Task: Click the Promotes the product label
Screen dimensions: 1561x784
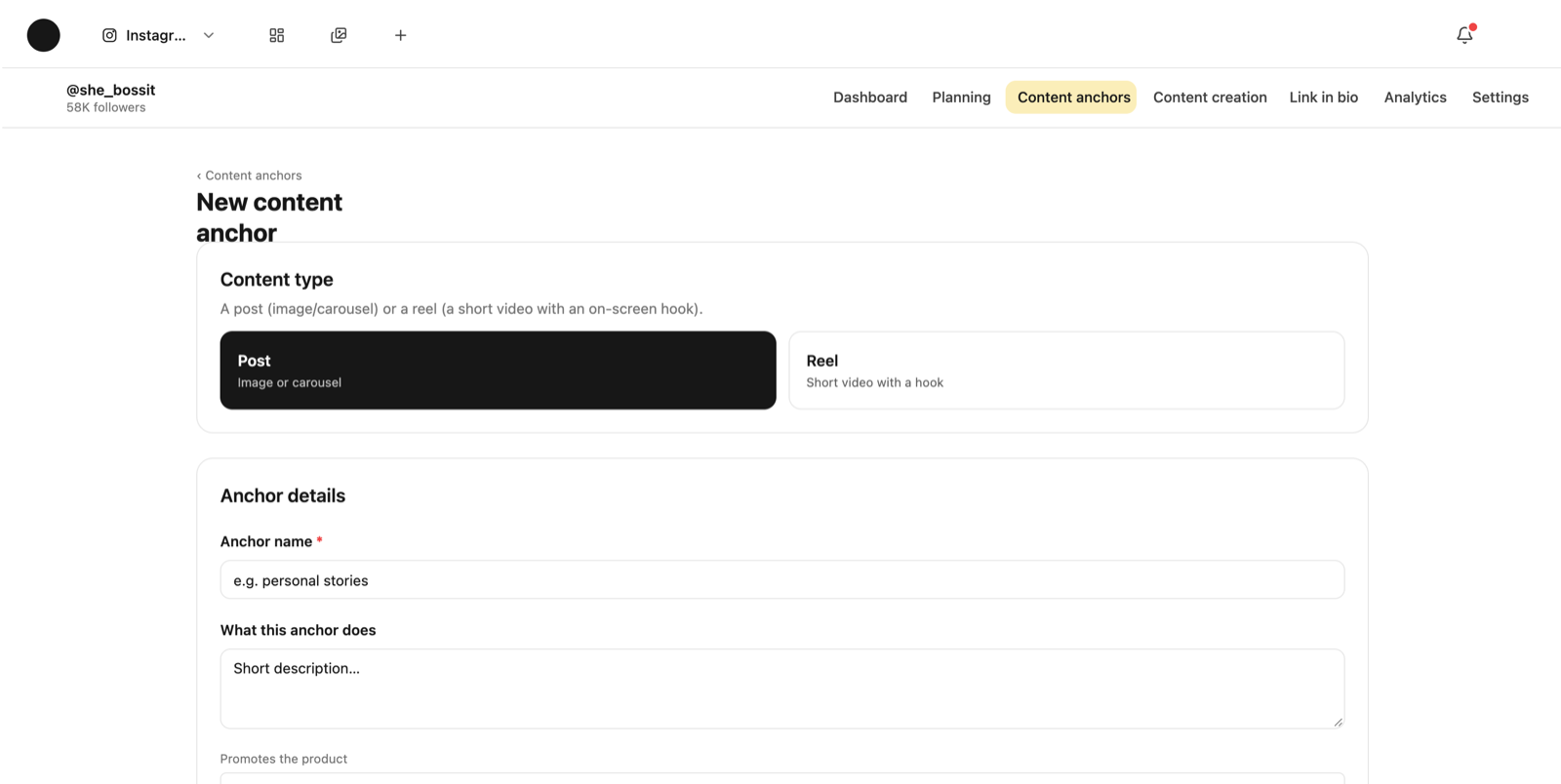Action: tap(284, 759)
